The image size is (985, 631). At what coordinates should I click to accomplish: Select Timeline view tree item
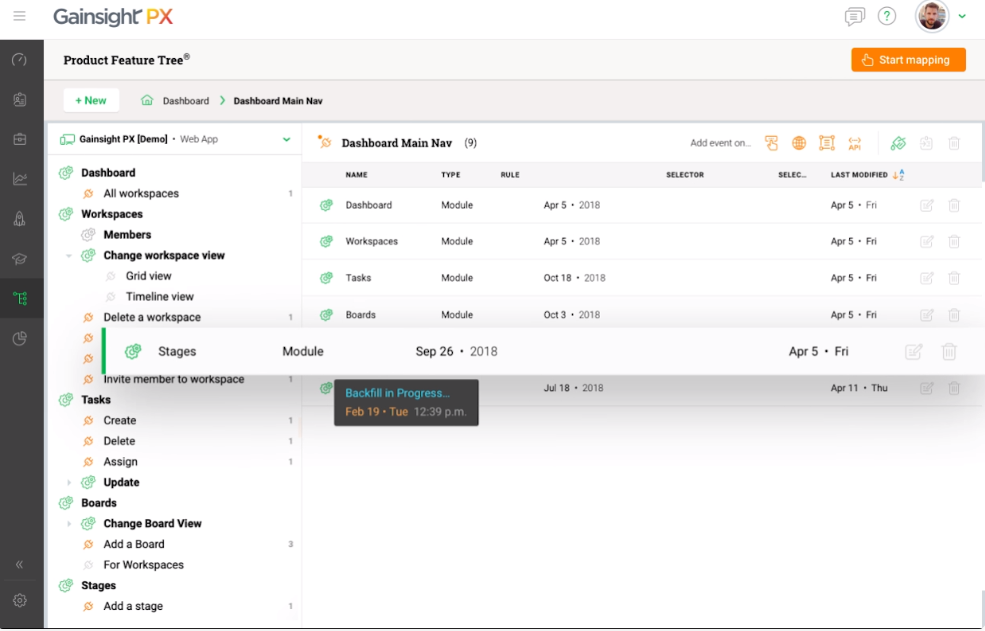160,297
